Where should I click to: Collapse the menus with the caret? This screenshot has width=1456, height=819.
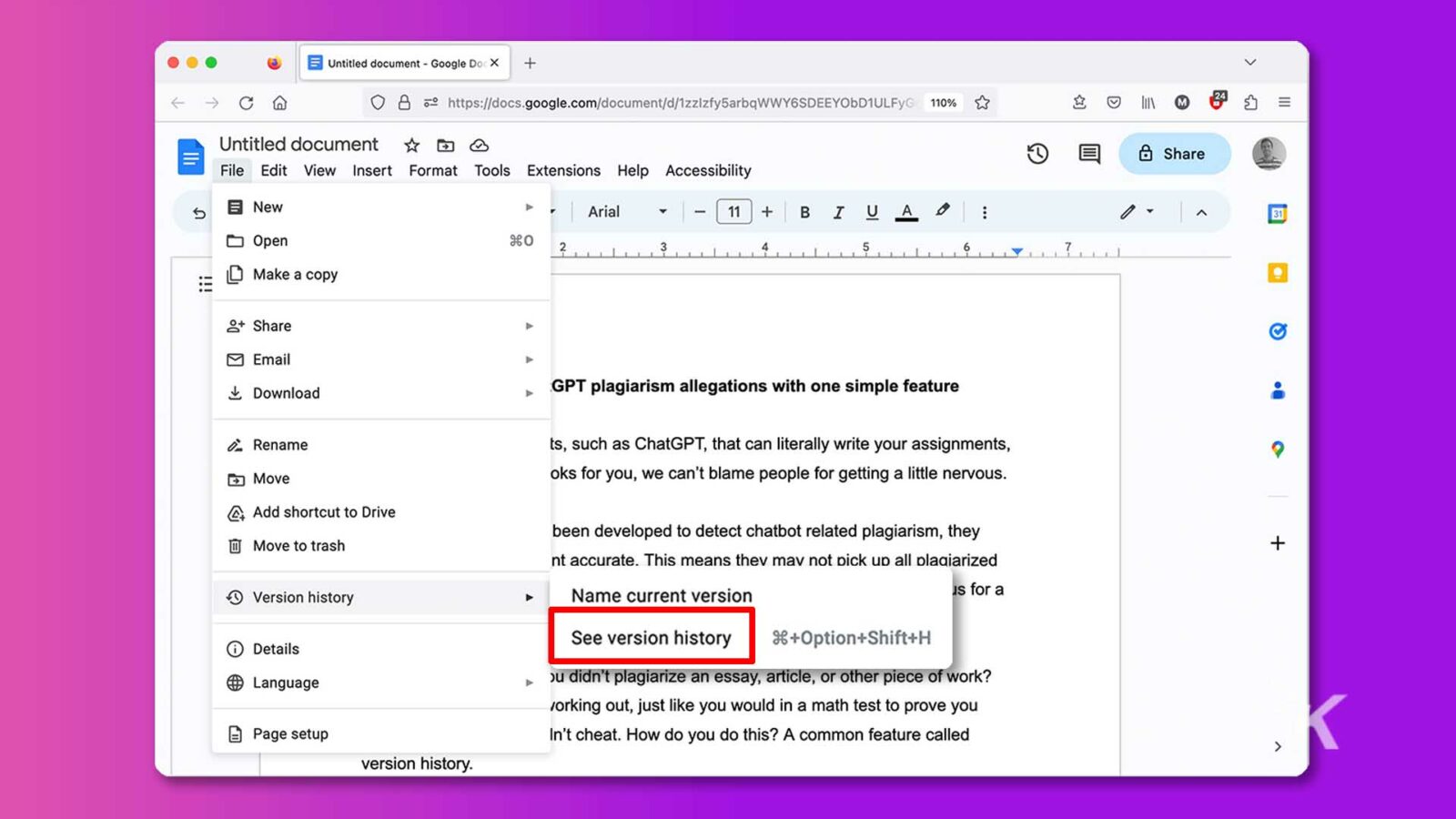(1201, 212)
